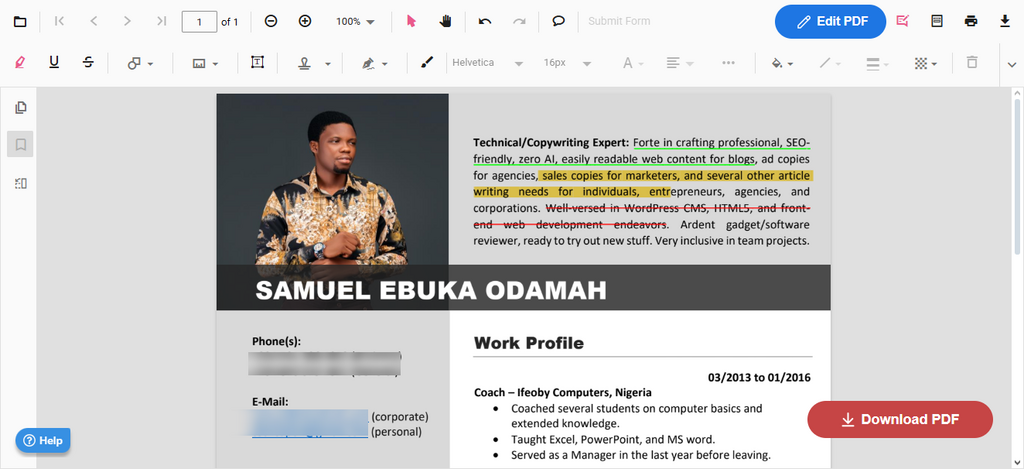
Task: Pick the ink brush drawing tool
Action: tap(427, 63)
